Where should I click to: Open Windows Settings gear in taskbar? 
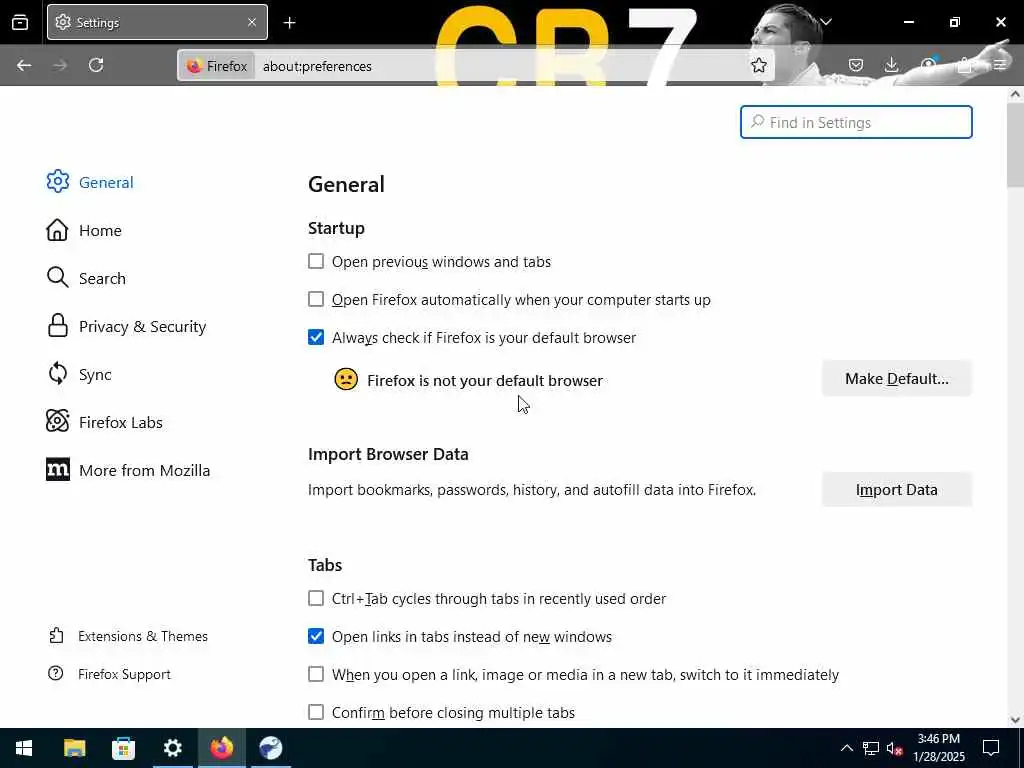coord(172,748)
